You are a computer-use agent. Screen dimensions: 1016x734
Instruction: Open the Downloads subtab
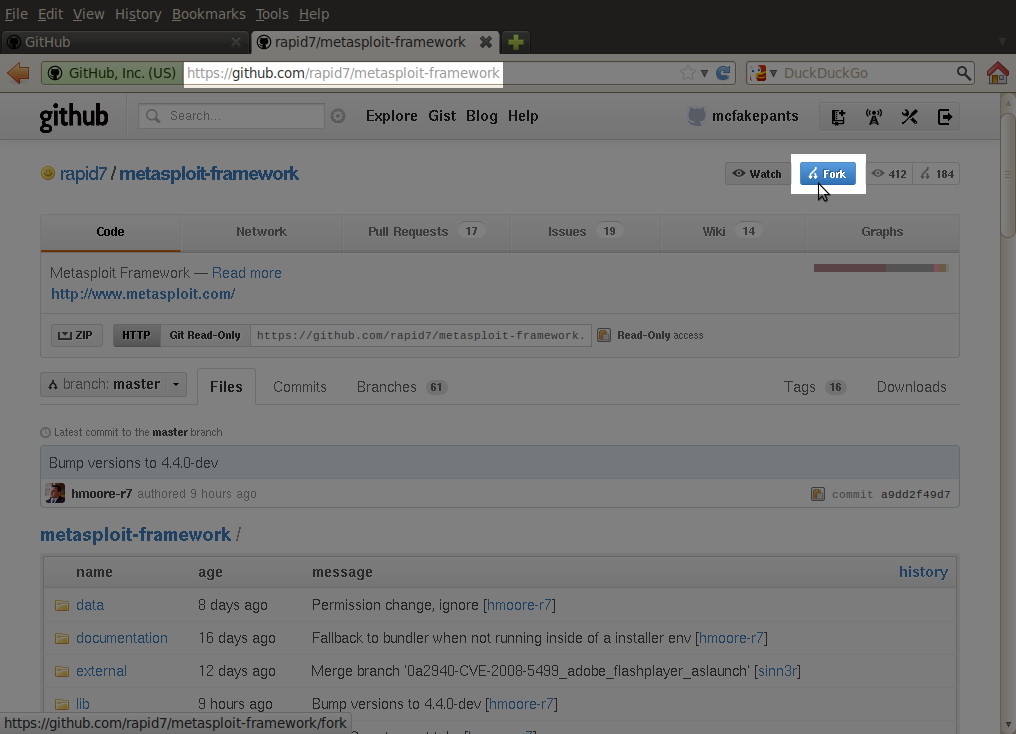click(911, 387)
